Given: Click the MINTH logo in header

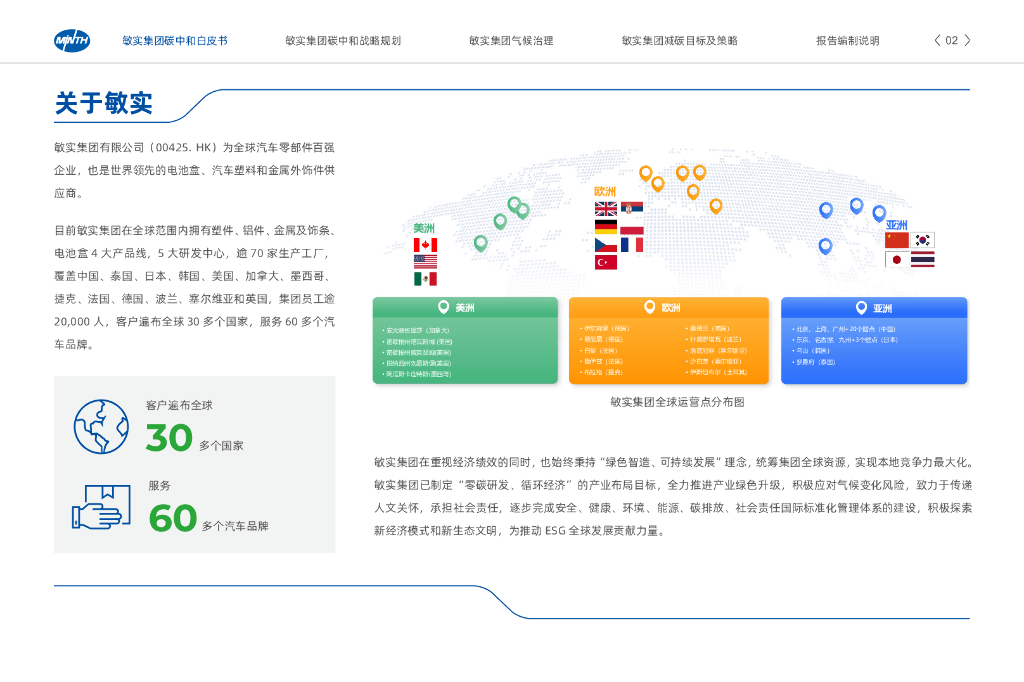Looking at the screenshot, I should [72, 41].
